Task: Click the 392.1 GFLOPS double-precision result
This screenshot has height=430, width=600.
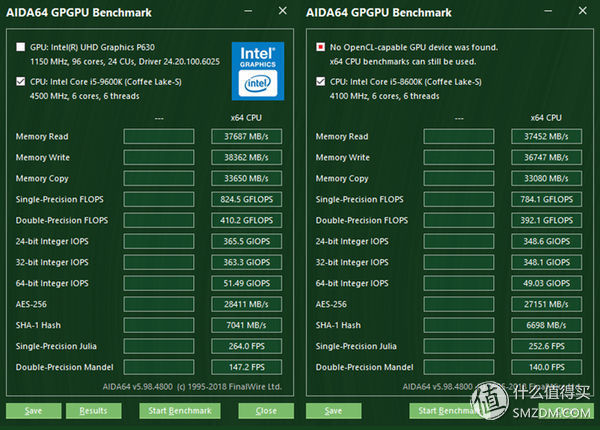Action: click(x=546, y=220)
